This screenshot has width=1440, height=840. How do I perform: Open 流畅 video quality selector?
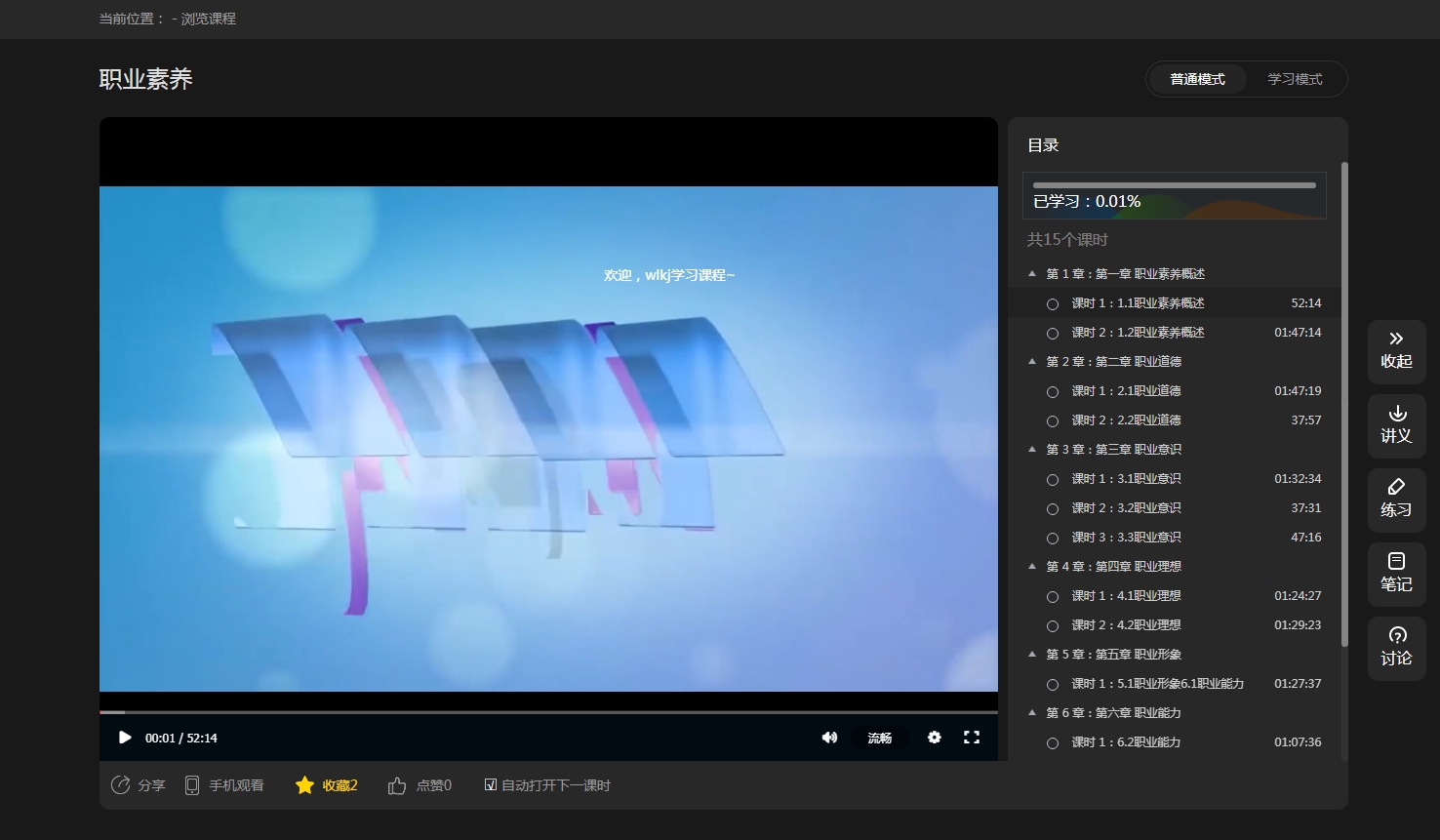click(x=880, y=738)
